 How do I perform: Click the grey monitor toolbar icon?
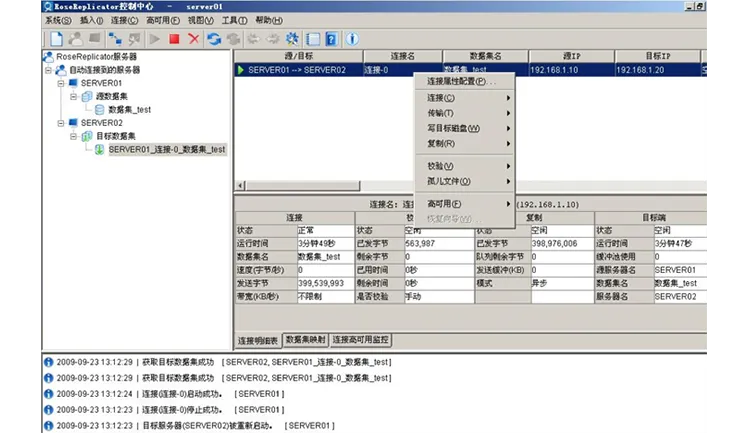95,38
